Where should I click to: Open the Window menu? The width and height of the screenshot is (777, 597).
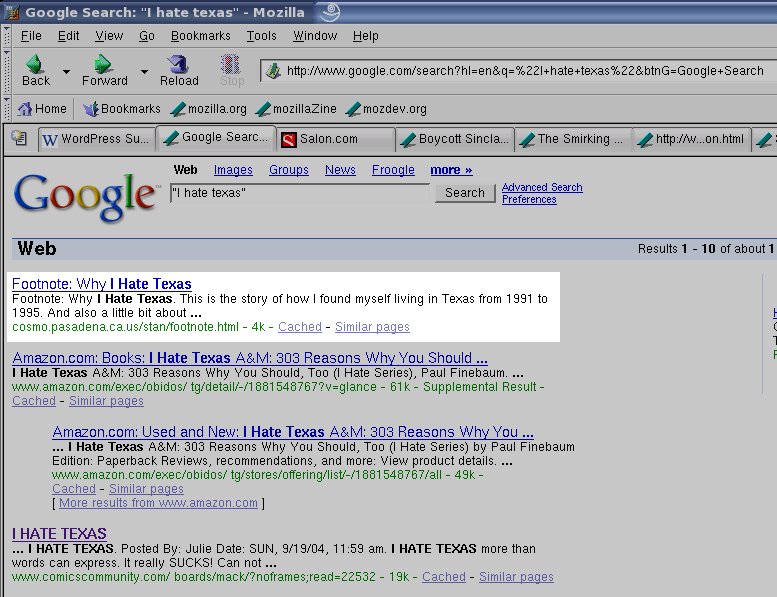(315, 36)
